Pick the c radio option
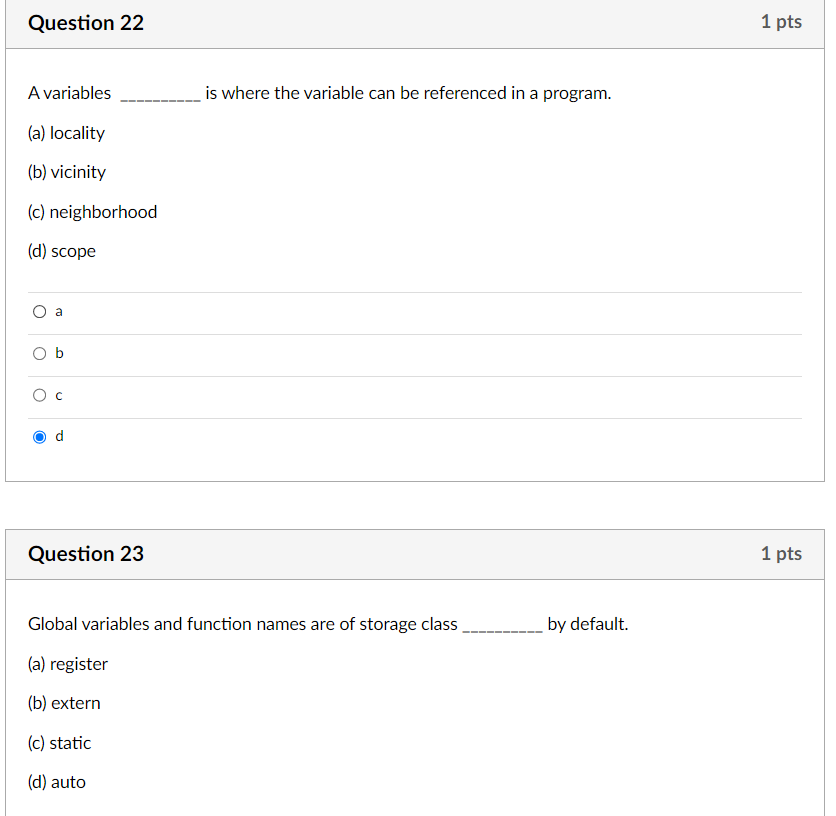 39,395
